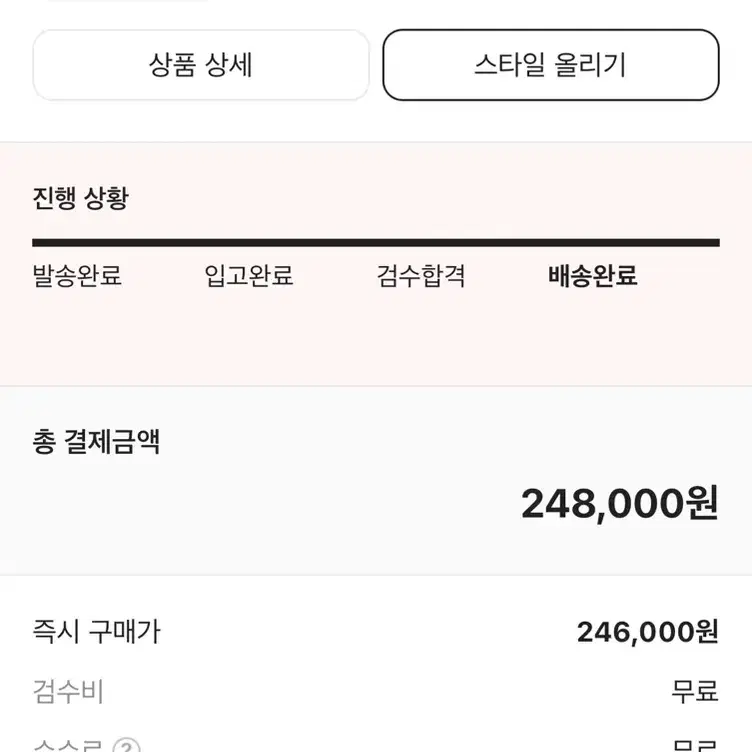
Task: Tap the 스타일 올리기 button
Action: [x=551, y=65]
